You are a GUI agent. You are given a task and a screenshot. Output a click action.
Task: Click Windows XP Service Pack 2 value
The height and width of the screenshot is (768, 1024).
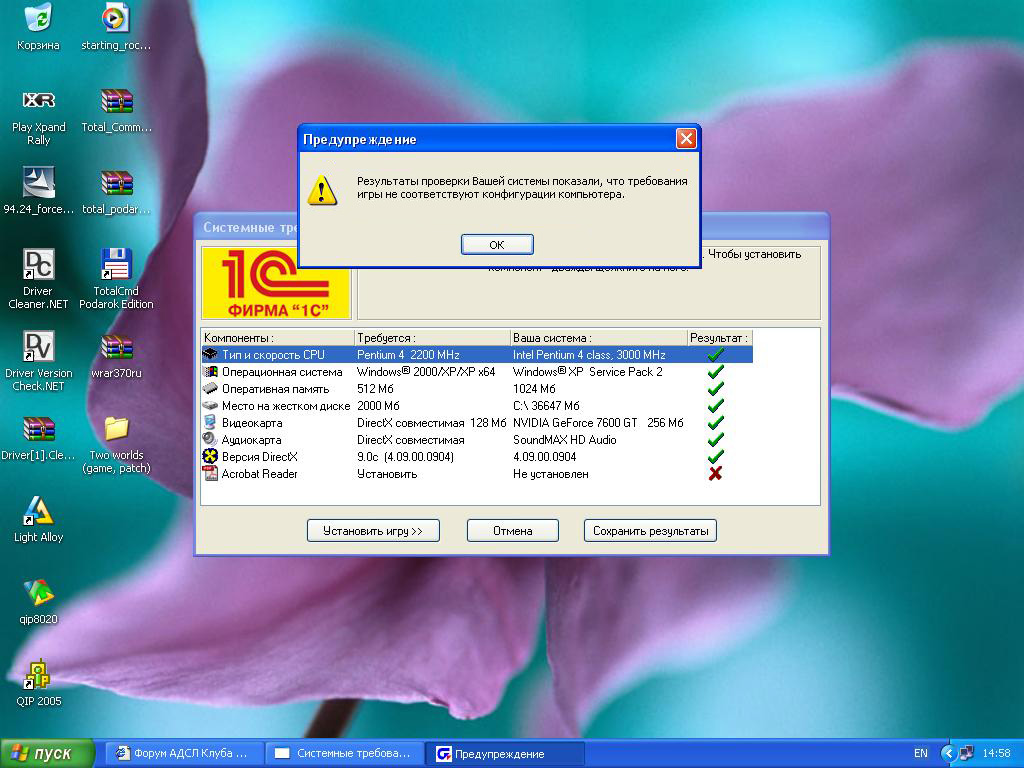coord(588,372)
